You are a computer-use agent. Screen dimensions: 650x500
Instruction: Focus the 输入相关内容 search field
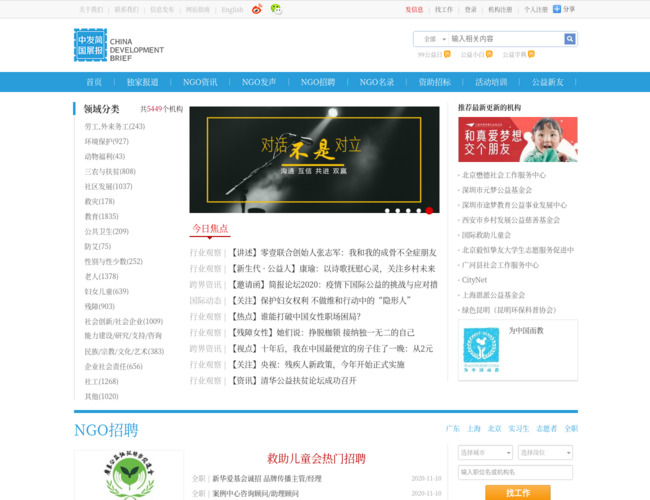506,39
